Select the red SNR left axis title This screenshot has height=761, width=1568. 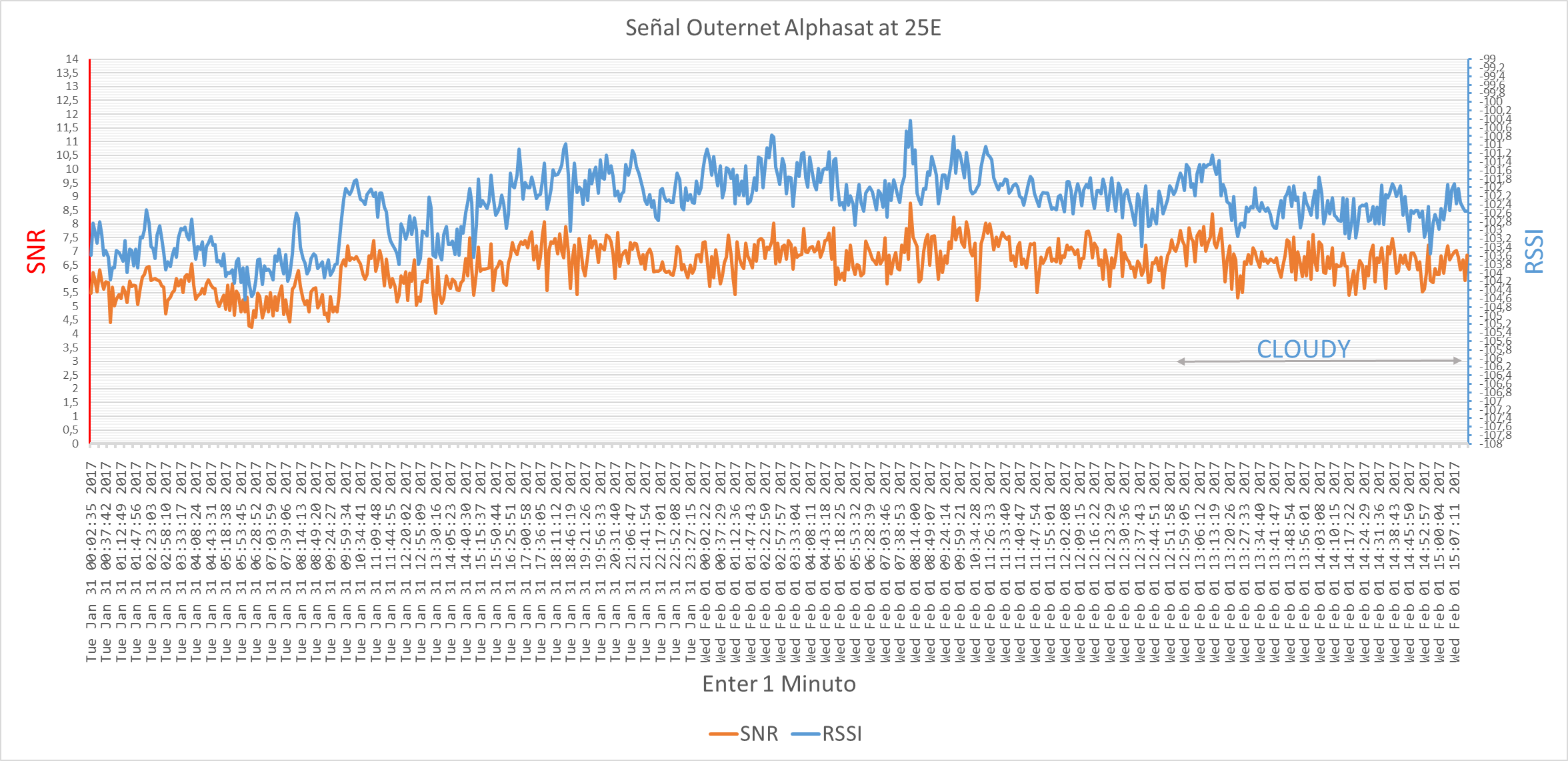[x=37, y=251]
